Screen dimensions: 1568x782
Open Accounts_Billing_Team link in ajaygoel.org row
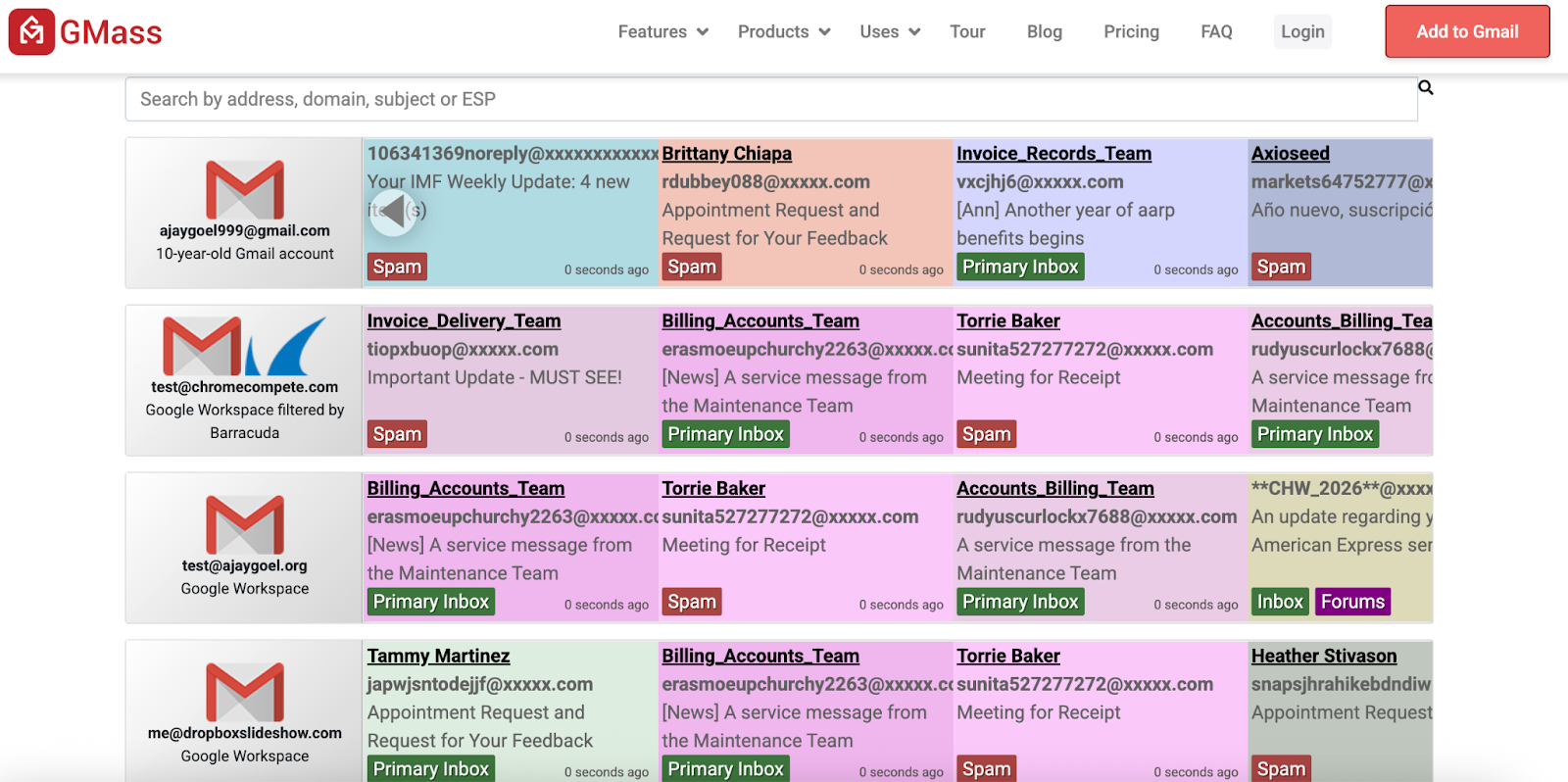tap(1054, 488)
